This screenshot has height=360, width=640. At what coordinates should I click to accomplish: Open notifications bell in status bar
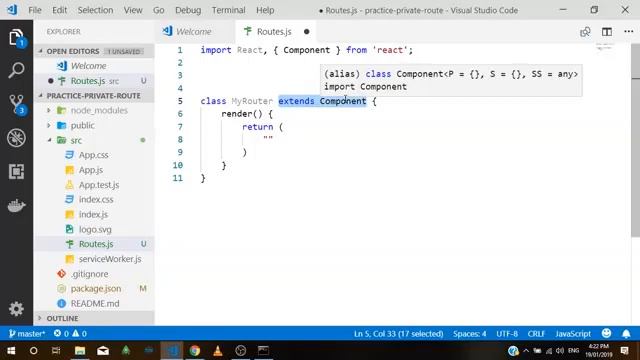[x=626, y=334]
